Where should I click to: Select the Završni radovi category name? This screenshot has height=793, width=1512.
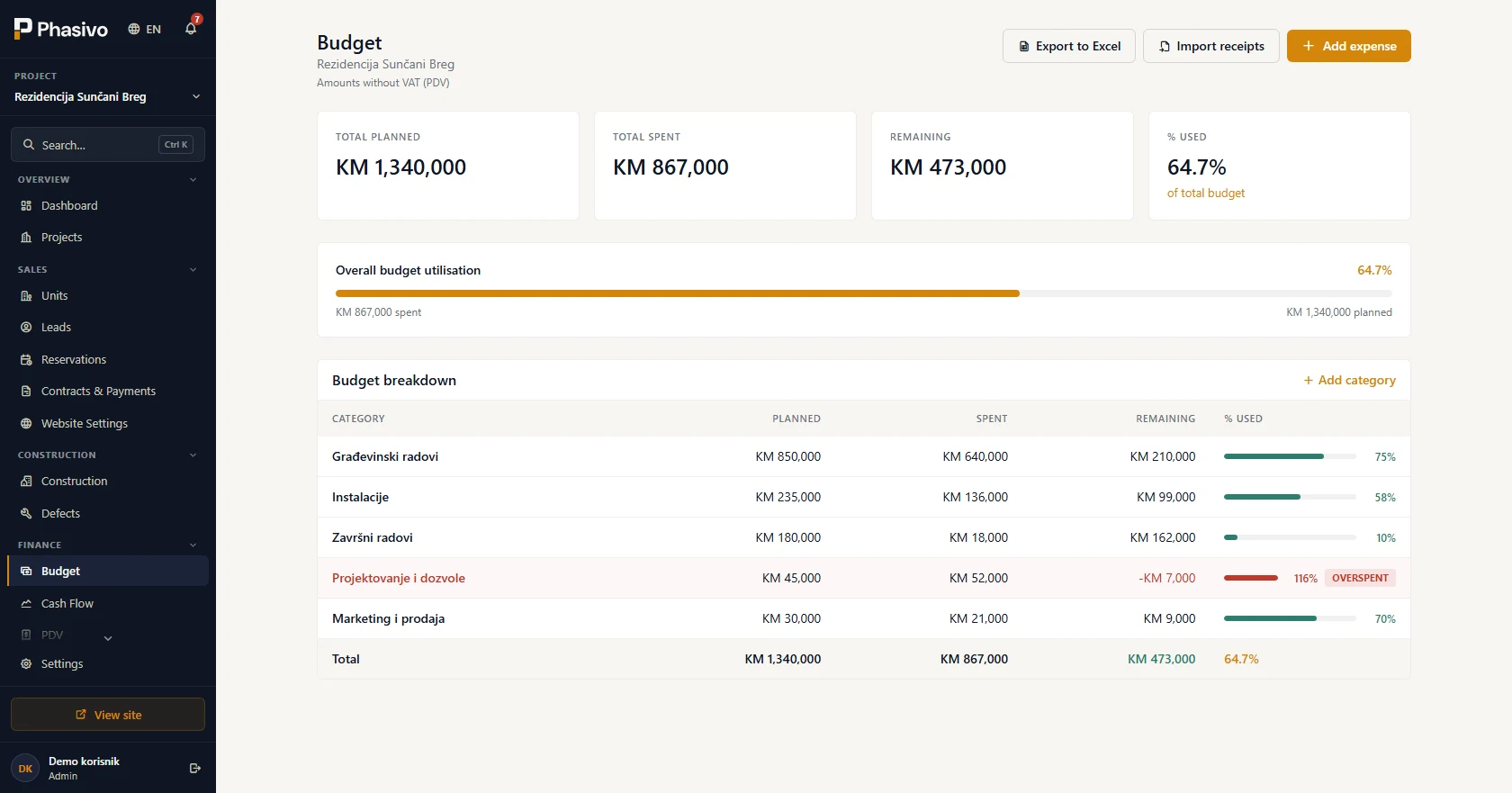coord(373,537)
